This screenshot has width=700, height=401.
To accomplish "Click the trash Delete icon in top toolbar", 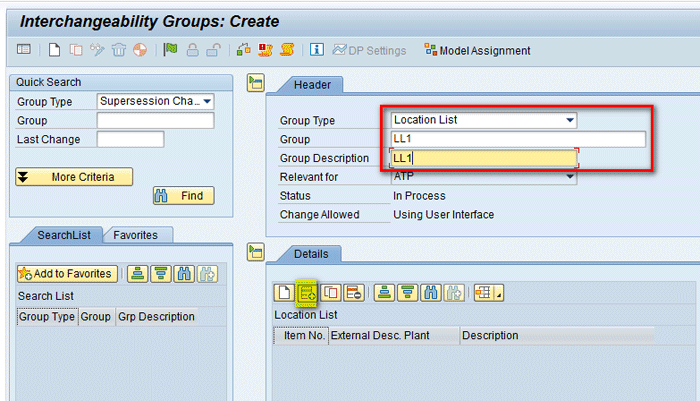I will pos(119,50).
